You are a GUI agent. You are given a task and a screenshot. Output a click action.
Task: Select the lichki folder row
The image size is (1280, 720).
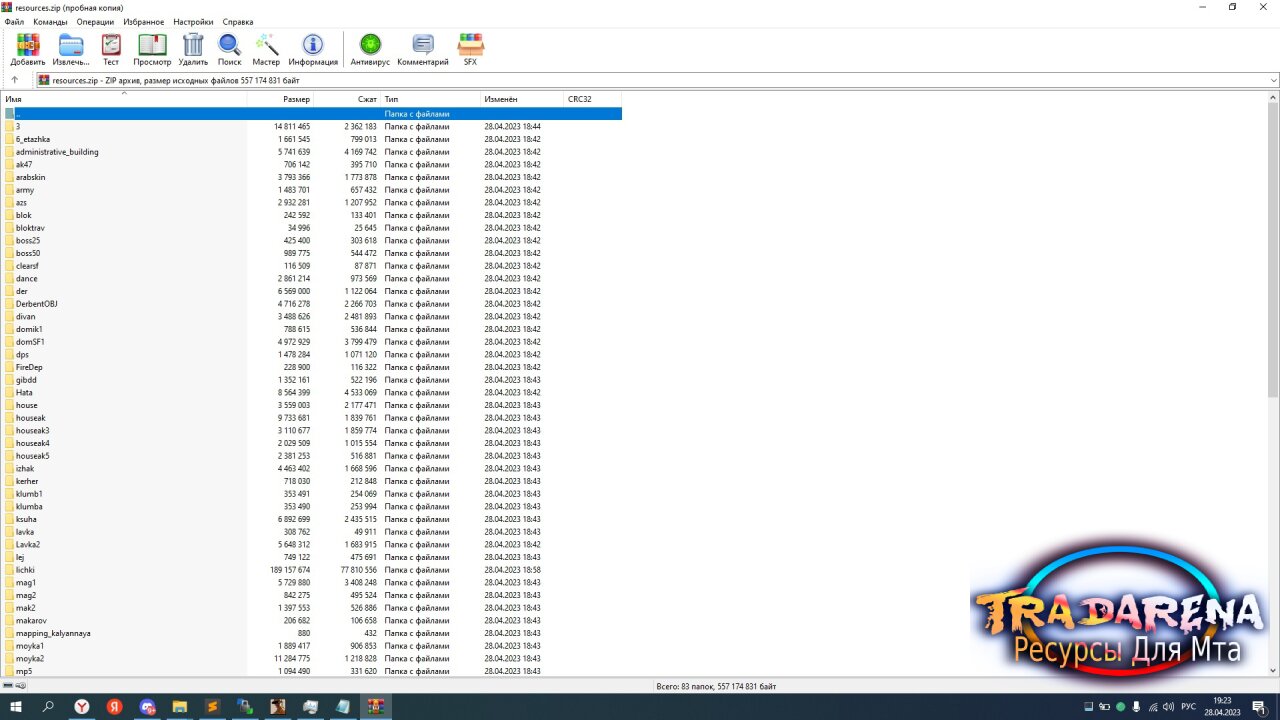click(312, 570)
